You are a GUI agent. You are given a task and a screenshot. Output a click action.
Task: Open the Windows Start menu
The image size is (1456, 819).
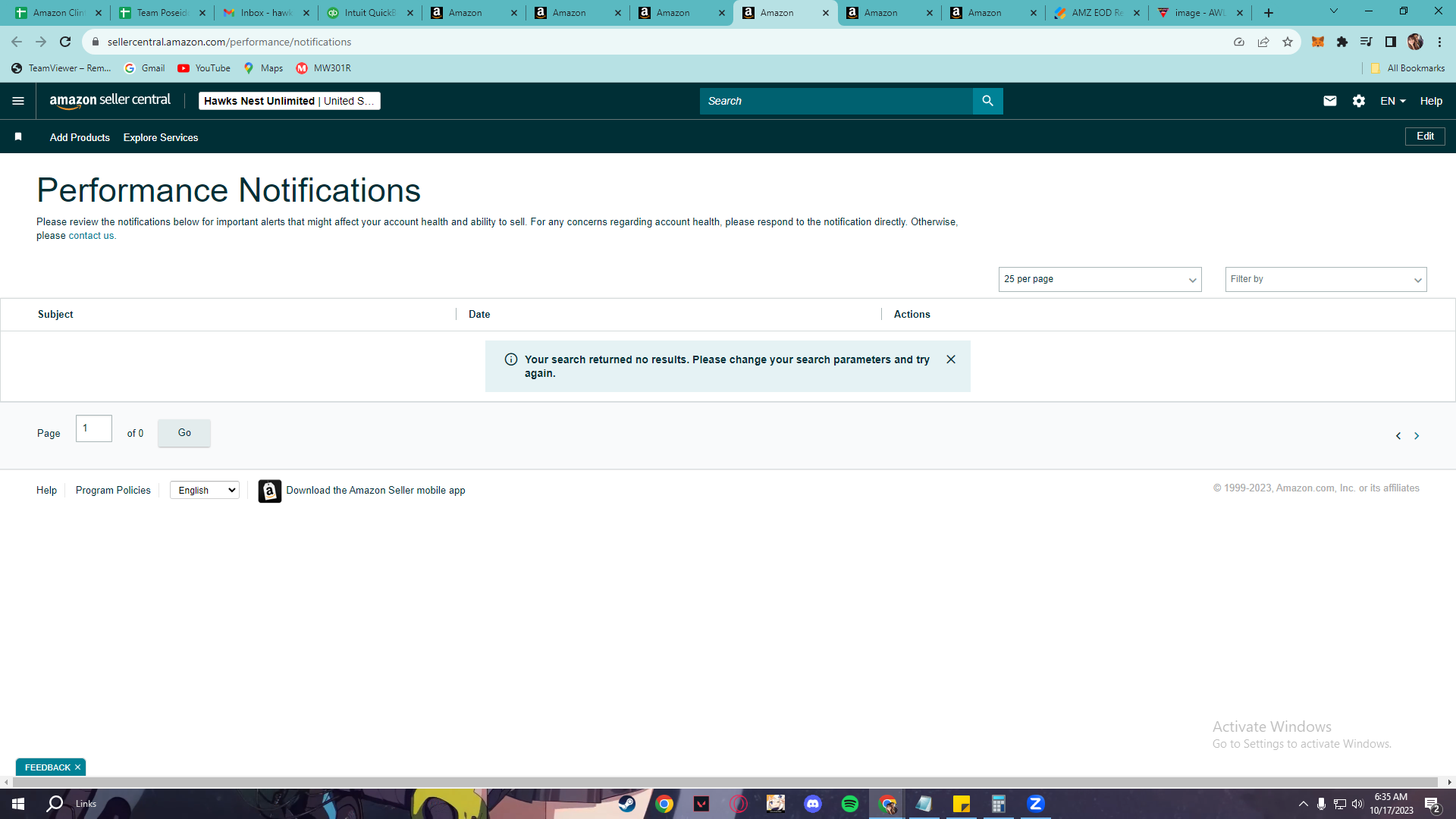[18, 804]
